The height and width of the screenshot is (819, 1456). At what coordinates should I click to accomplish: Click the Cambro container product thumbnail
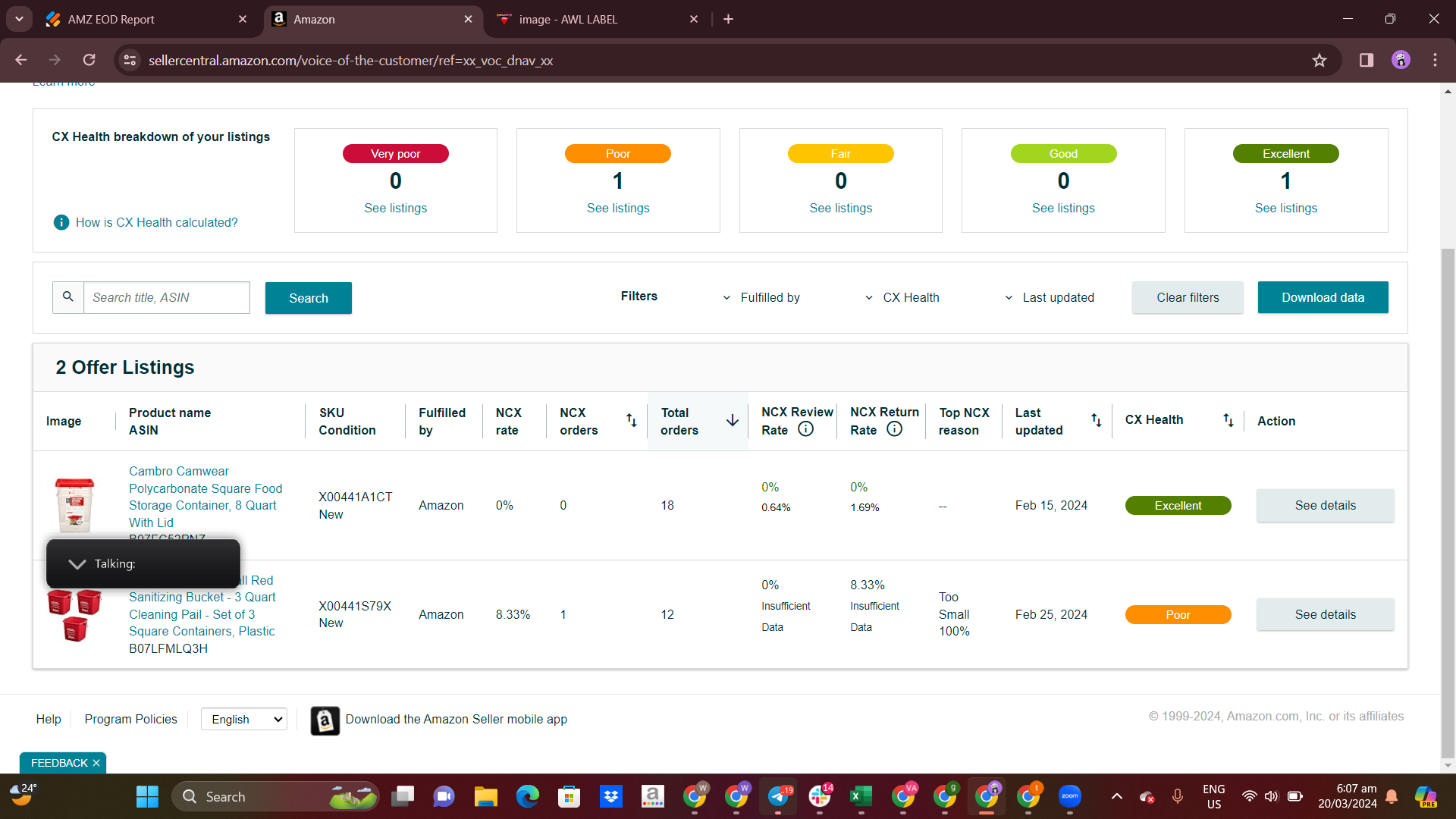[74, 505]
